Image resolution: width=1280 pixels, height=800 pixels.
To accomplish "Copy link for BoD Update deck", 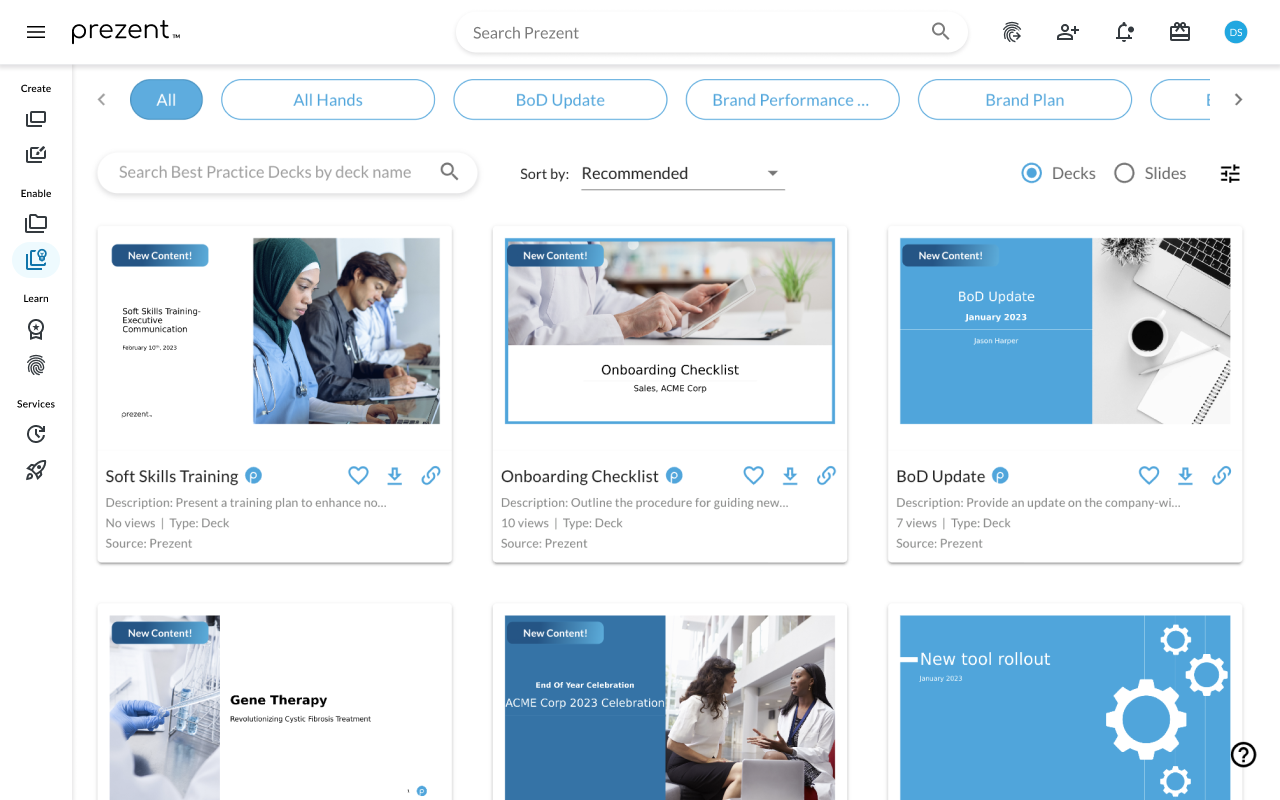I will tap(1221, 476).
